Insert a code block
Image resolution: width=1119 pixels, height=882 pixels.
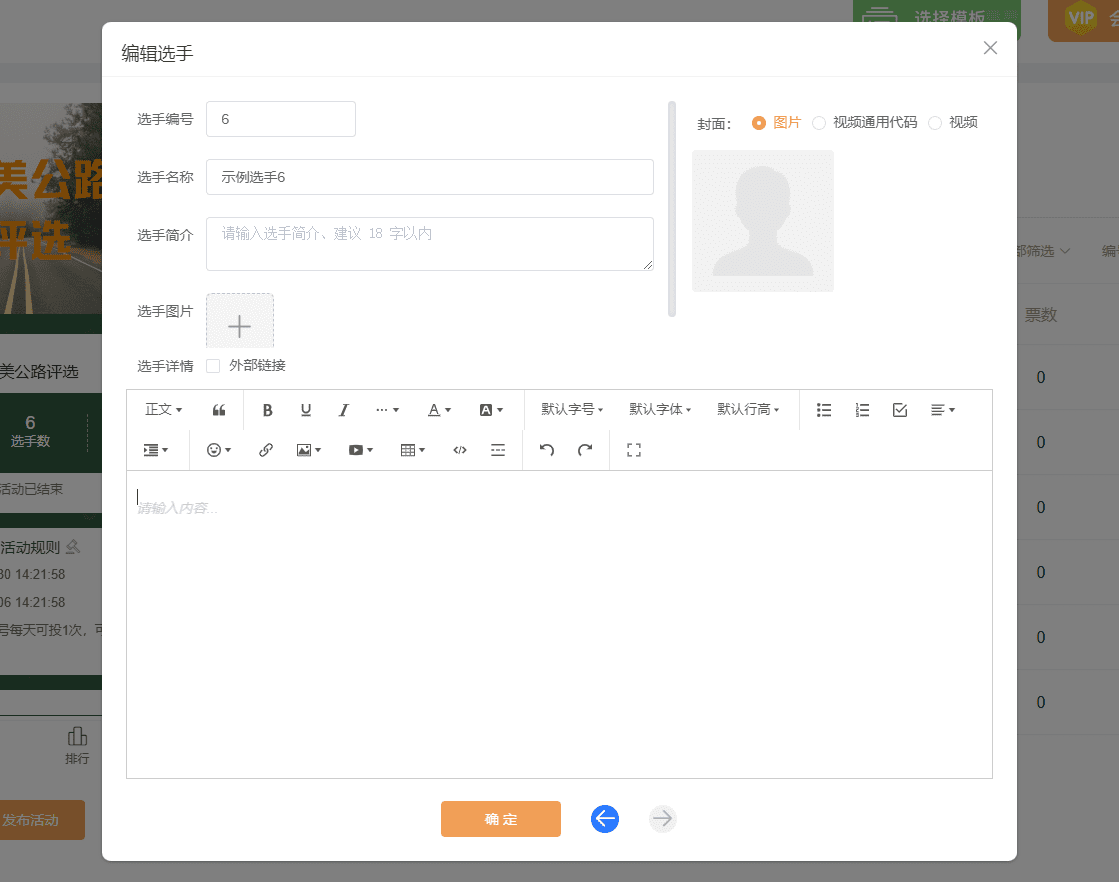pyautogui.click(x=459, y=449)
